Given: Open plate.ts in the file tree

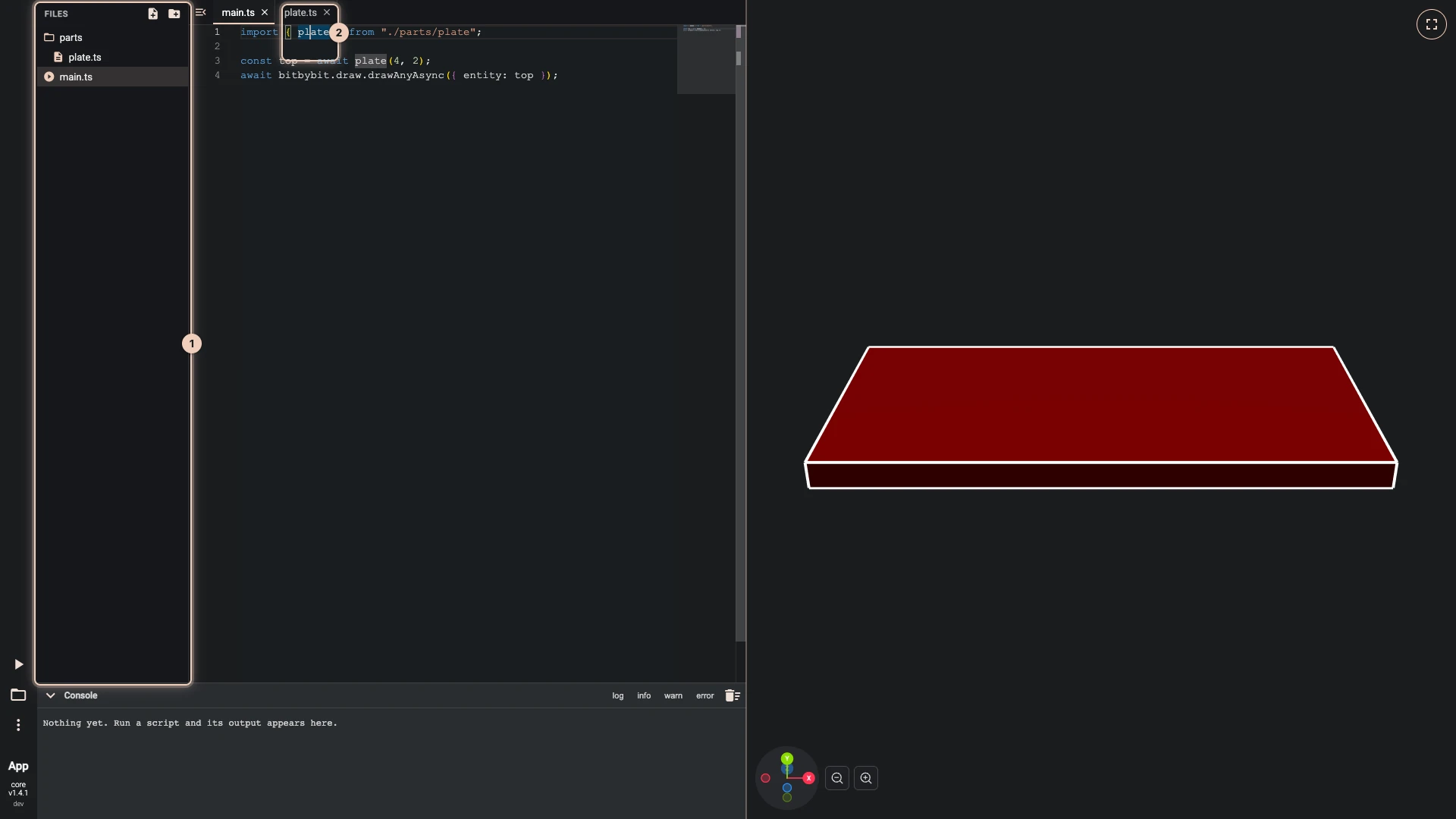Looking at the screenshot, I should [x=112, y=57].
